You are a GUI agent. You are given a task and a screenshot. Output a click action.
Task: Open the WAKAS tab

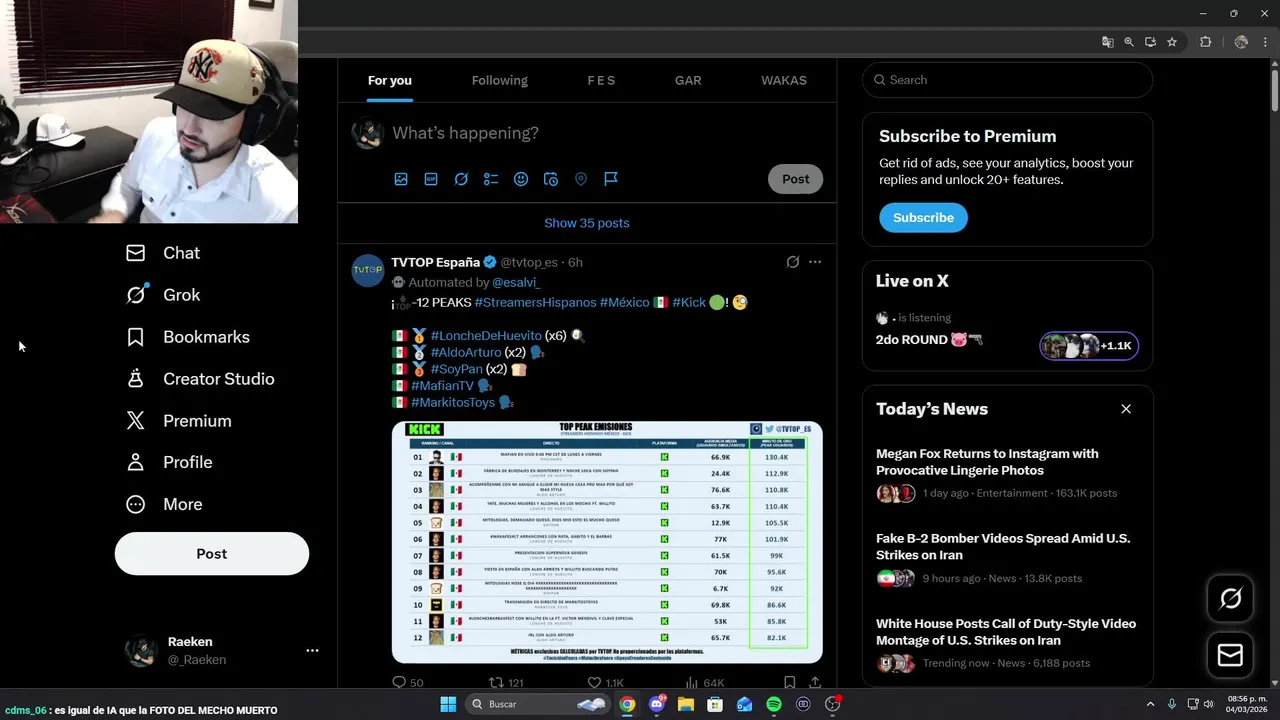click(784, 80)
